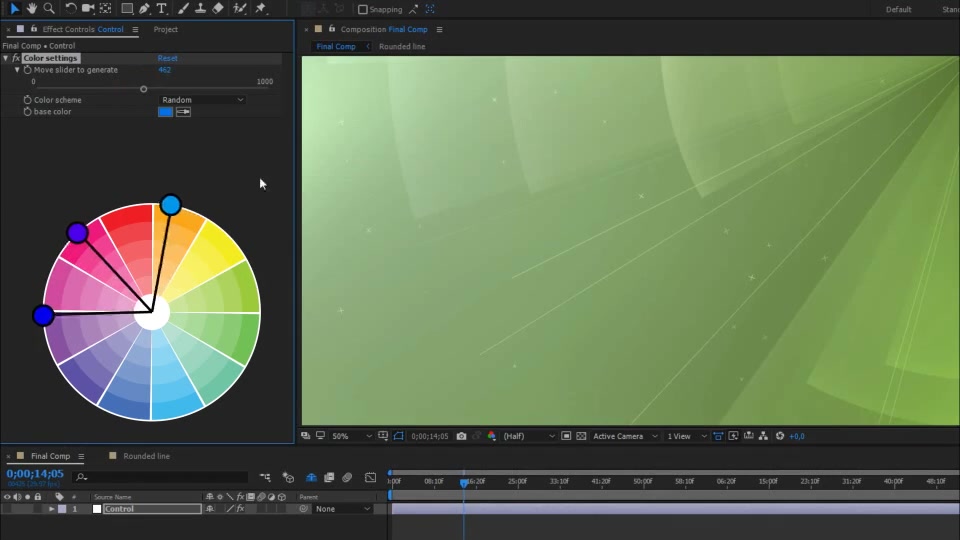This screenshot has width=960, height=540.
Task: Open grid and guide options dropdown
Action: (383, 436)
